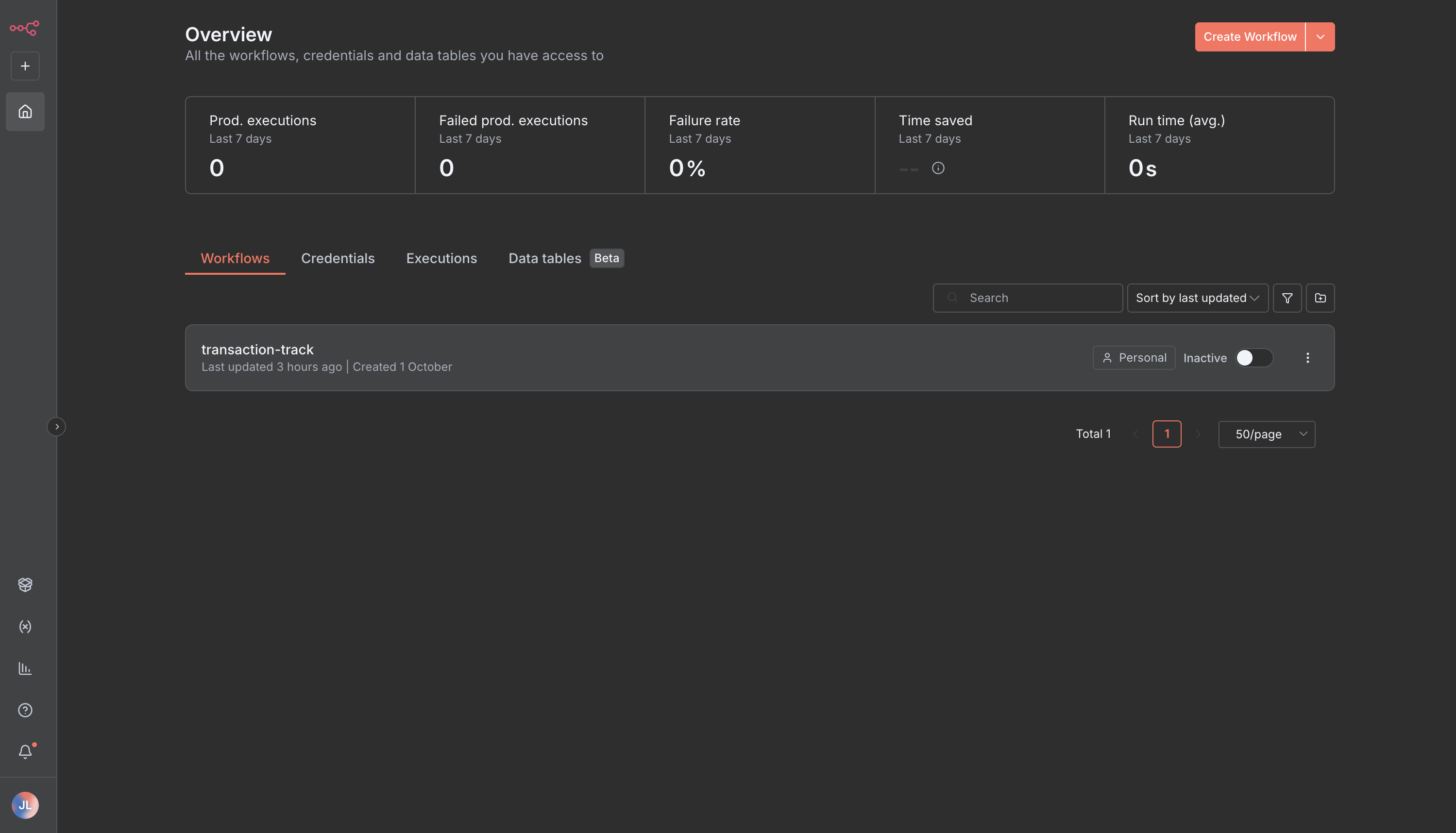This screenshot has width=1456, height=833.
Task: Check notifications via the bell icon
Action: coord(25,752)
